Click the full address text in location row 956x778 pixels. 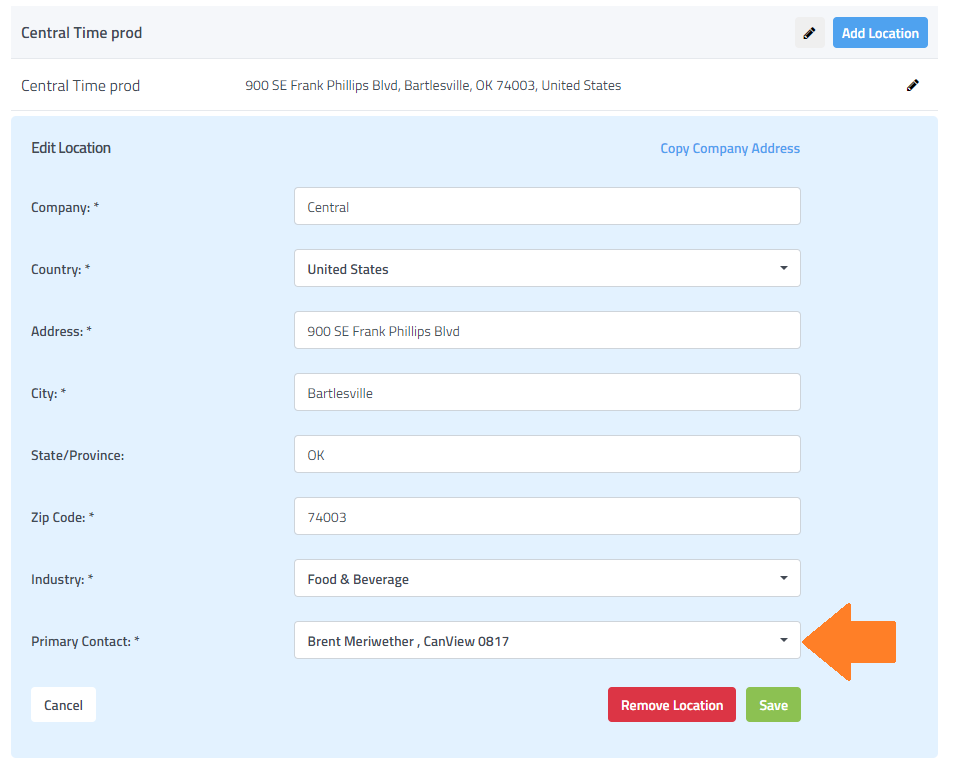(x=433, y=86)
